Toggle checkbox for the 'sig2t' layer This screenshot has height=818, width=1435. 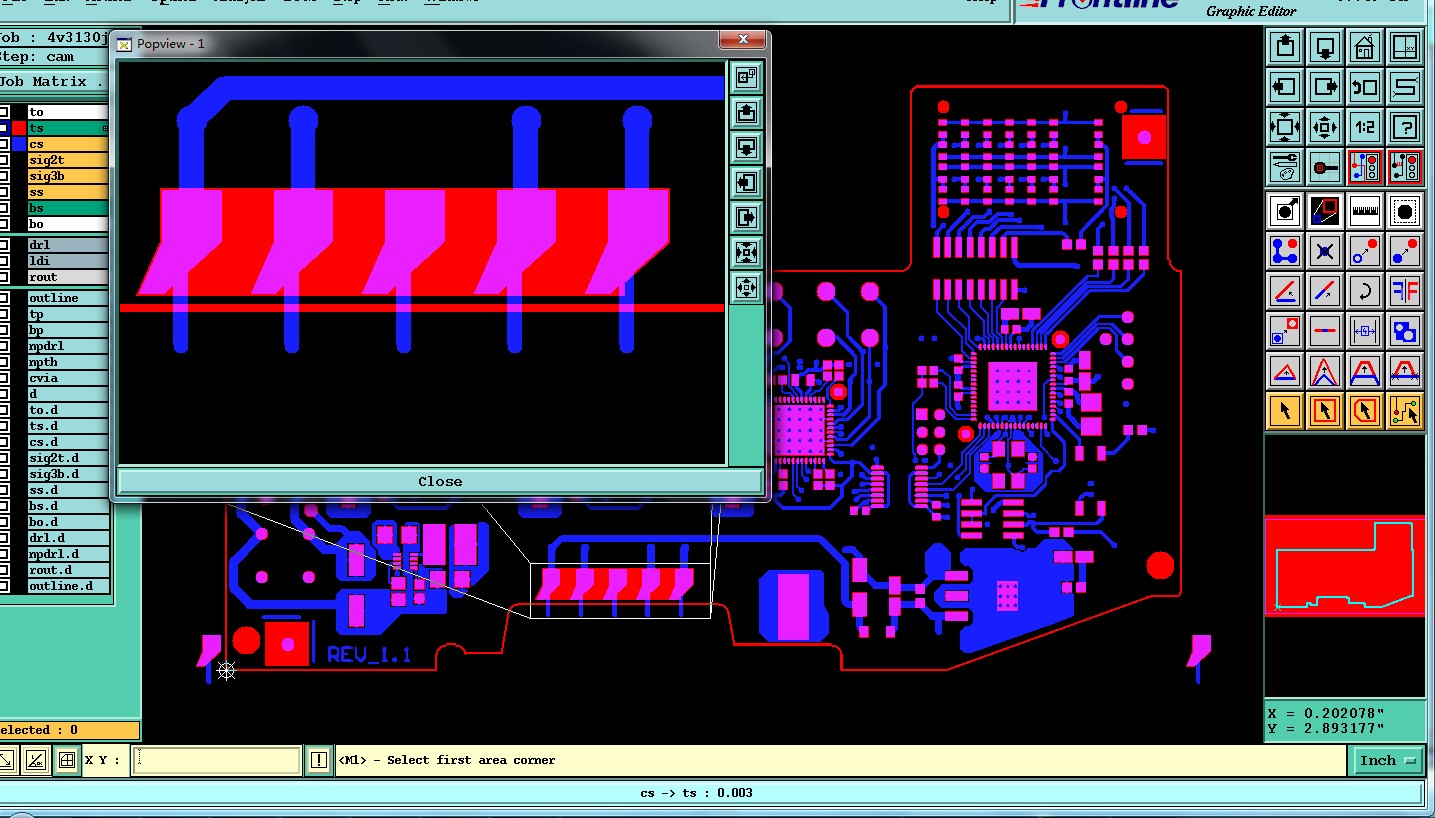point(4,160)
